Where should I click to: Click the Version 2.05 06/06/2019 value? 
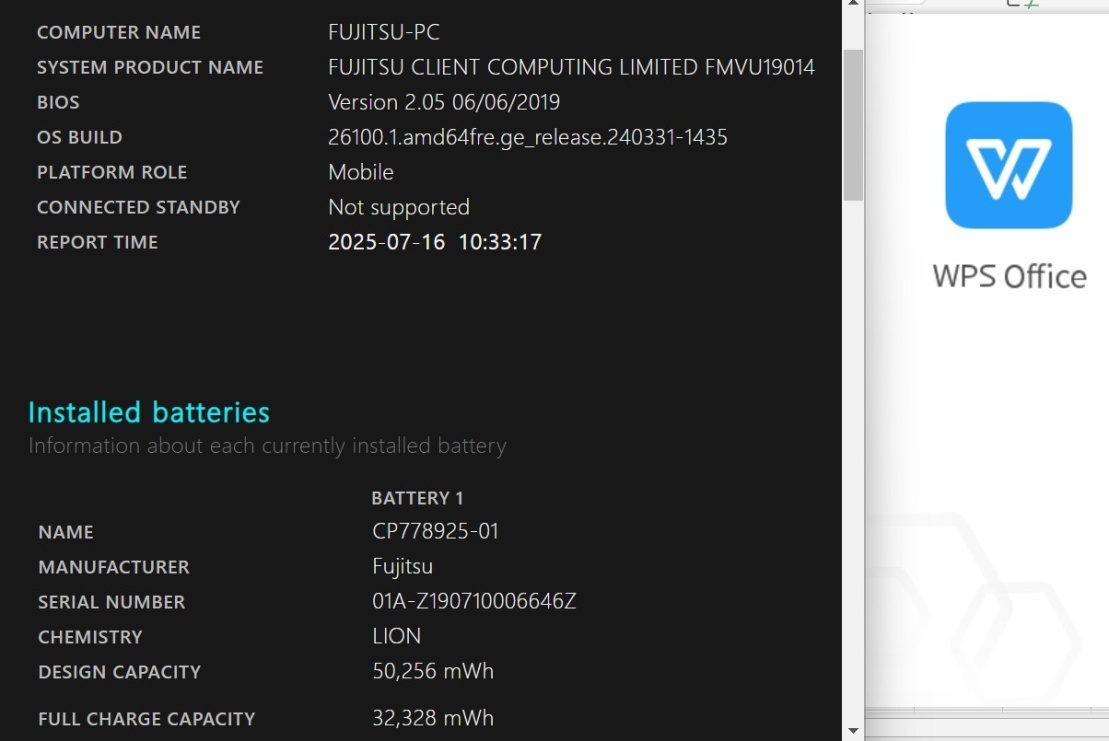click(x=444, y=102)
